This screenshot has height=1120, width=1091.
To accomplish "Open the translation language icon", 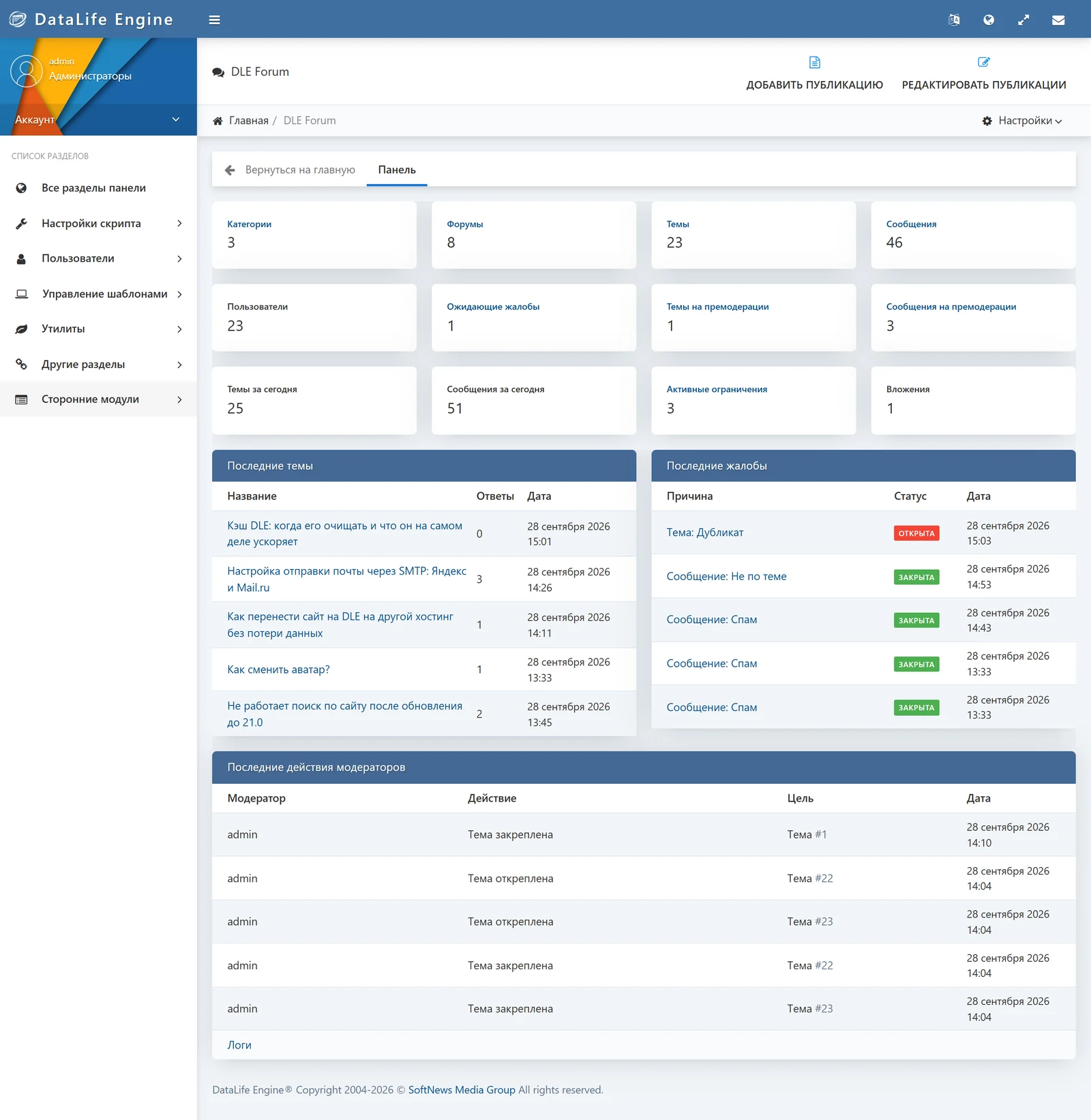I will [954, 20].
